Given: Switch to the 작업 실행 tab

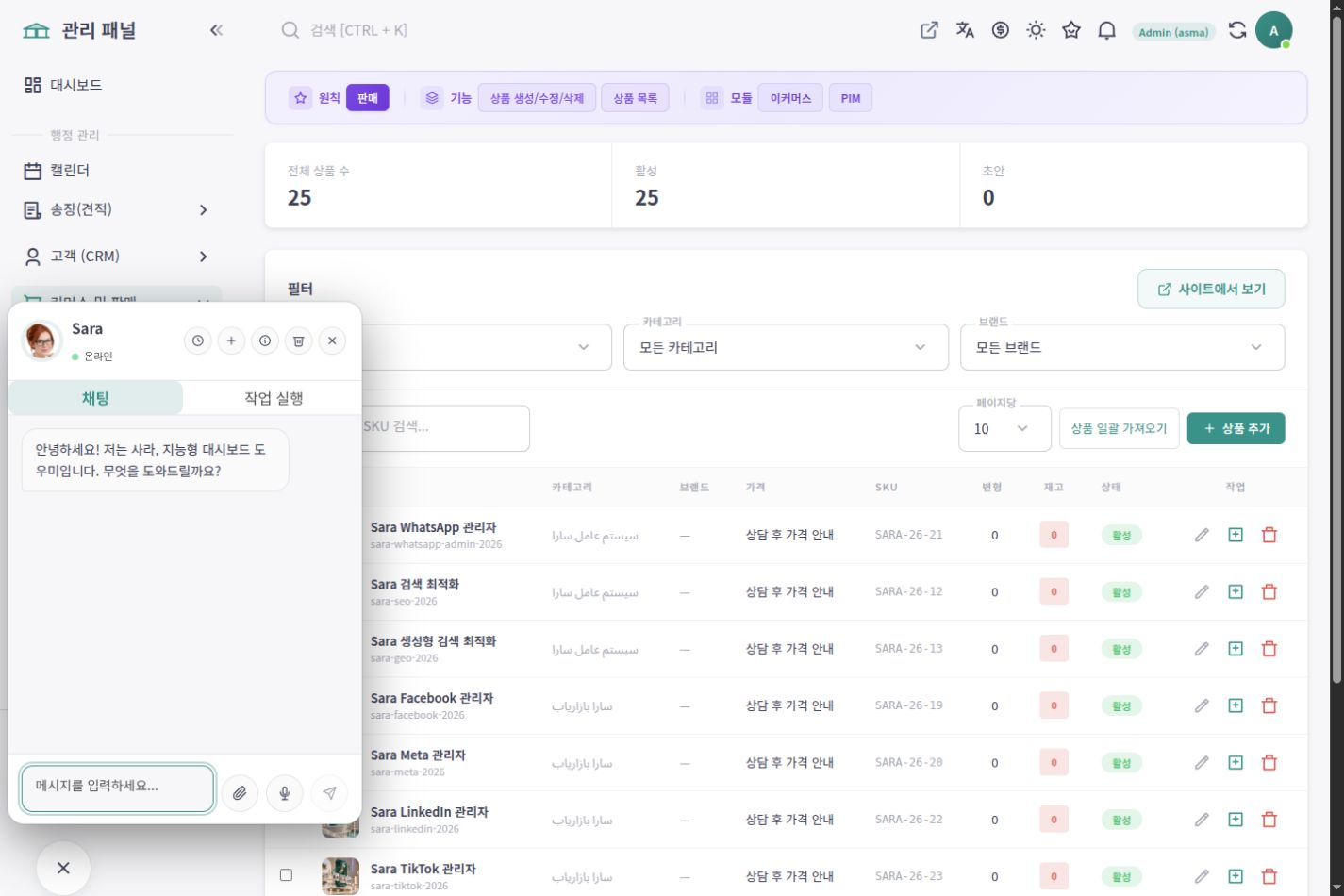Looking at the screenshot, I should coord(274,398).
